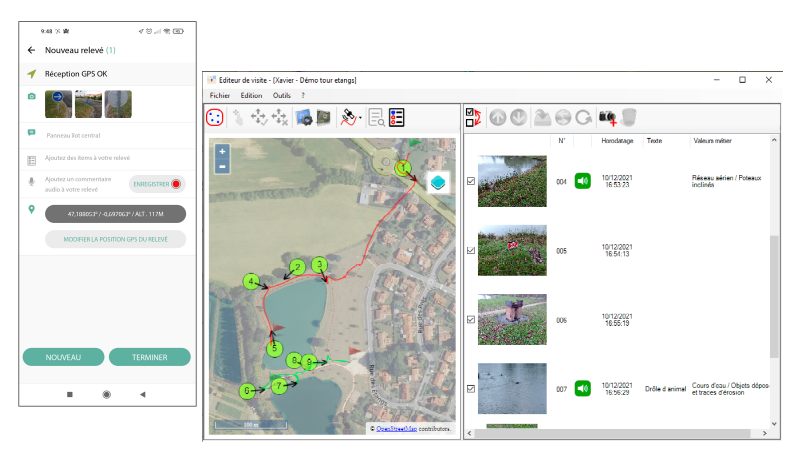Zoom in on the map
Image resolution: width=791 pixels, height=470 pixels.
pos(222,151)
